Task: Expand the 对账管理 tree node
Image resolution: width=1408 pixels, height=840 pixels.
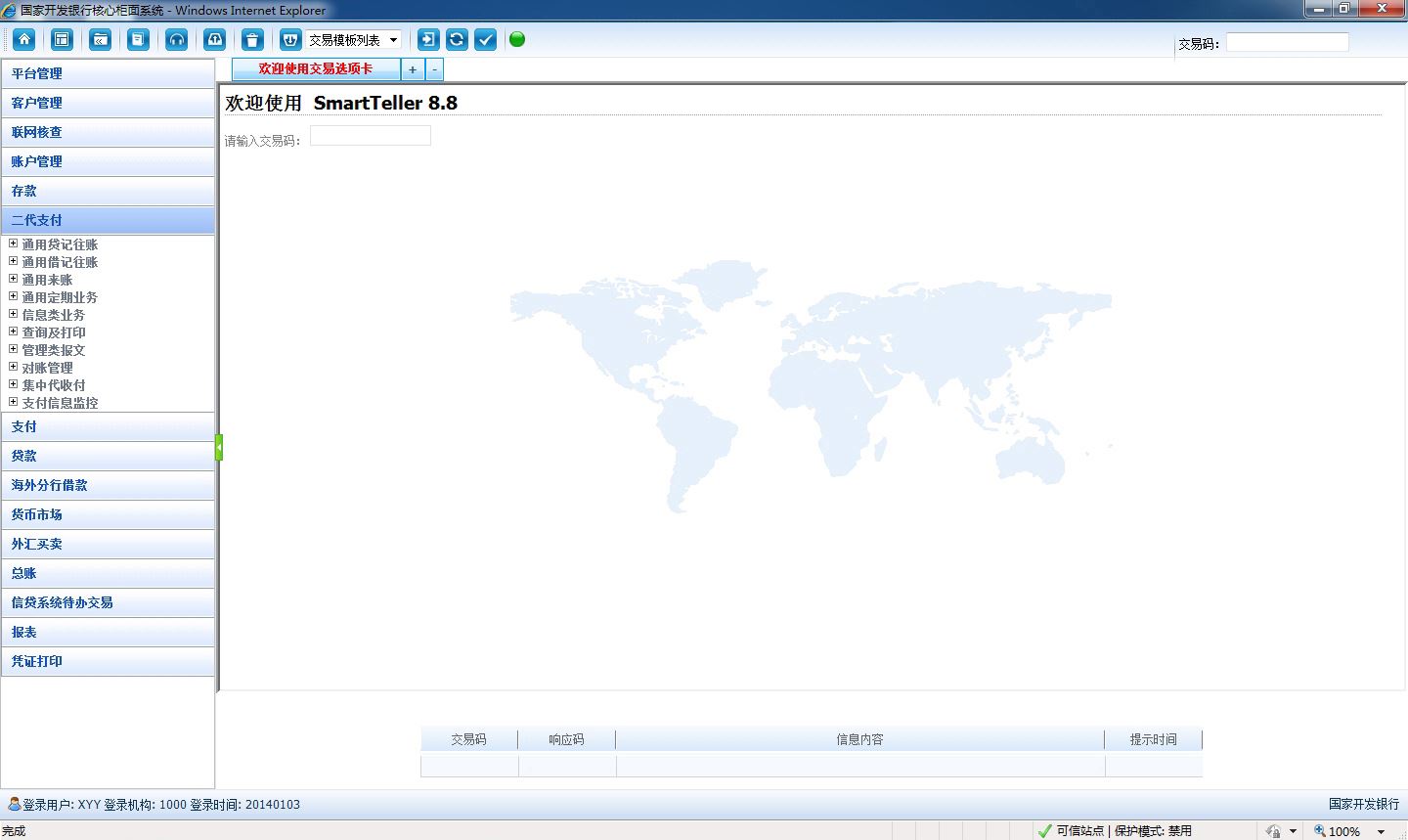Action: [x=14, y=368]
